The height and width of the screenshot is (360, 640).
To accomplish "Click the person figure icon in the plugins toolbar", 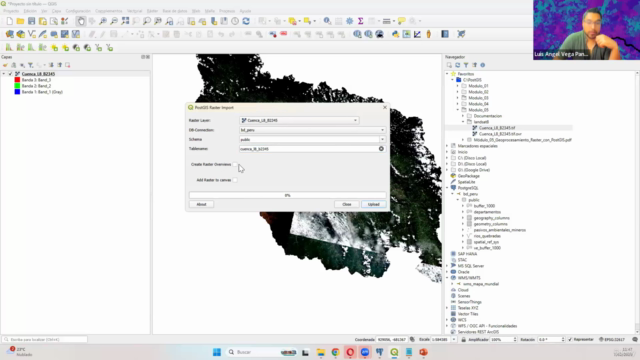I will pos(429,34).
